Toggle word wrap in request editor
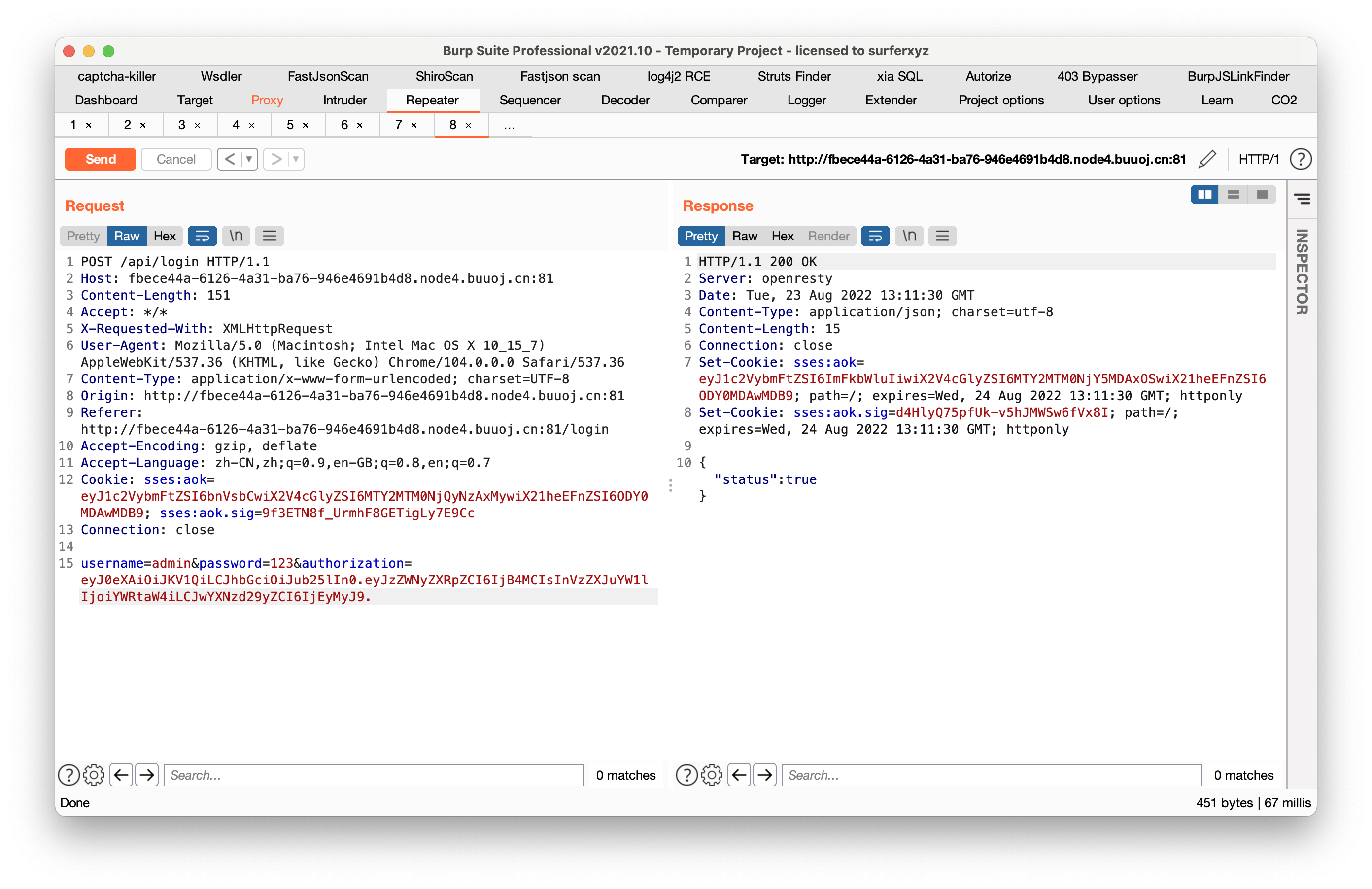This screenshot has width=1372, height=889. click(x=203, y=236)
